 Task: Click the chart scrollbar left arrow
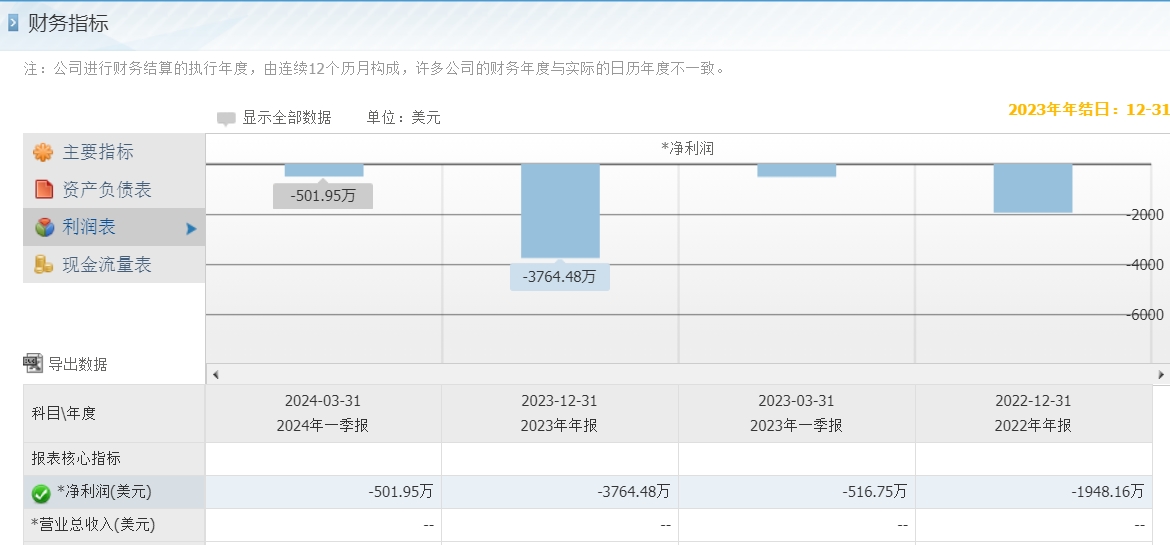point(216,374)
